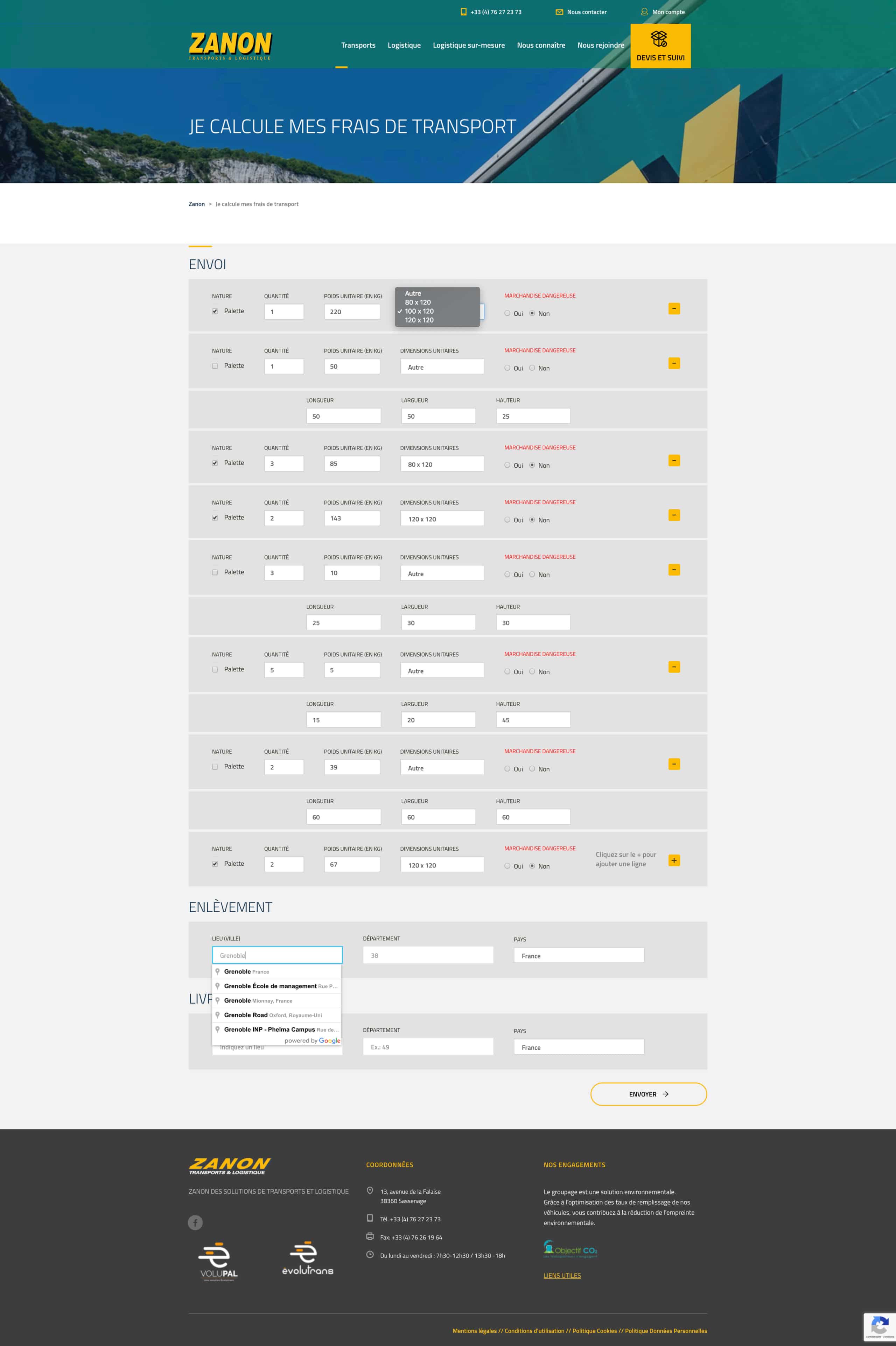Click the Devis et Suivi box icon

pyautogui.click(x=659, y=39)
